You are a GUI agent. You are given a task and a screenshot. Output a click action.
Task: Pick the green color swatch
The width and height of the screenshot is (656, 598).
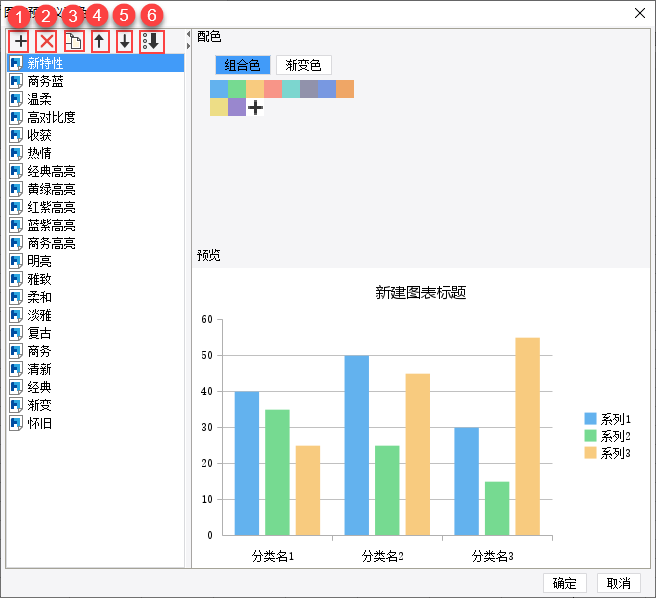237,89
